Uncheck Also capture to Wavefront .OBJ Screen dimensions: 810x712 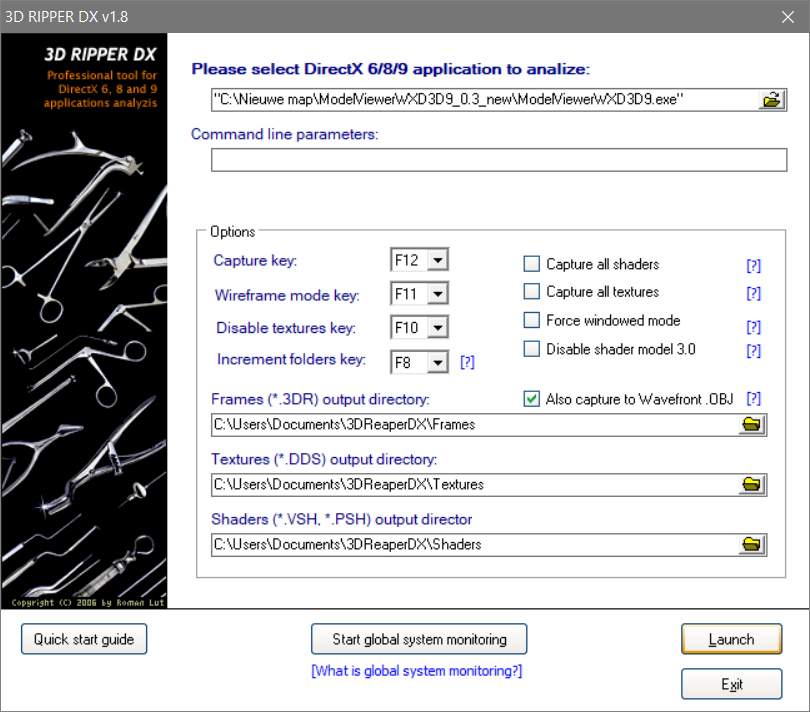tap(532, 399)
